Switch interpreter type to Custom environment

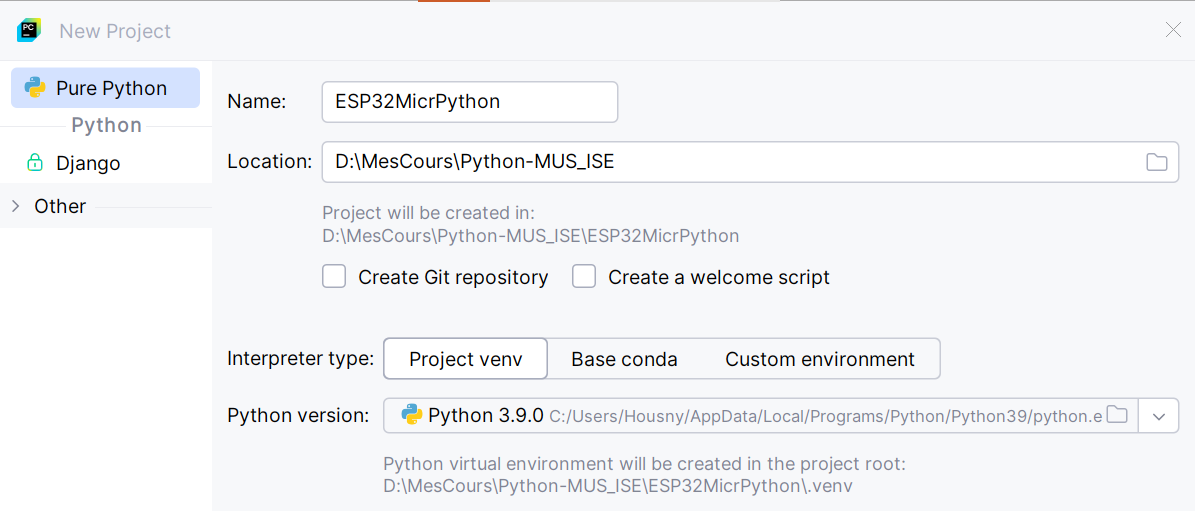pyautogui.click(x=820, y=359)
